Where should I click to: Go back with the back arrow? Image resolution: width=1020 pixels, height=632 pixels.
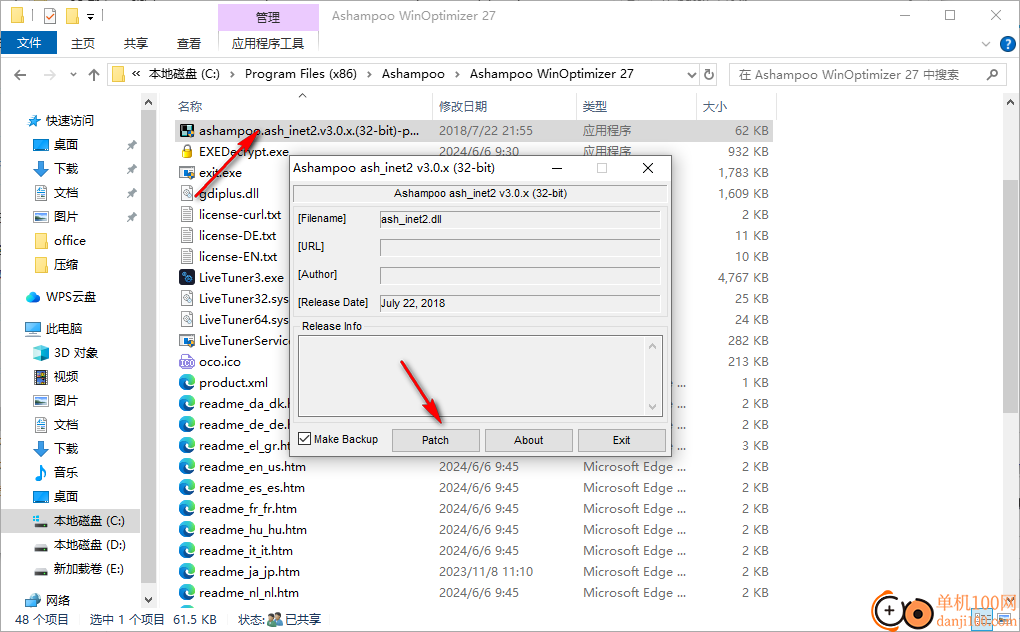20,75
